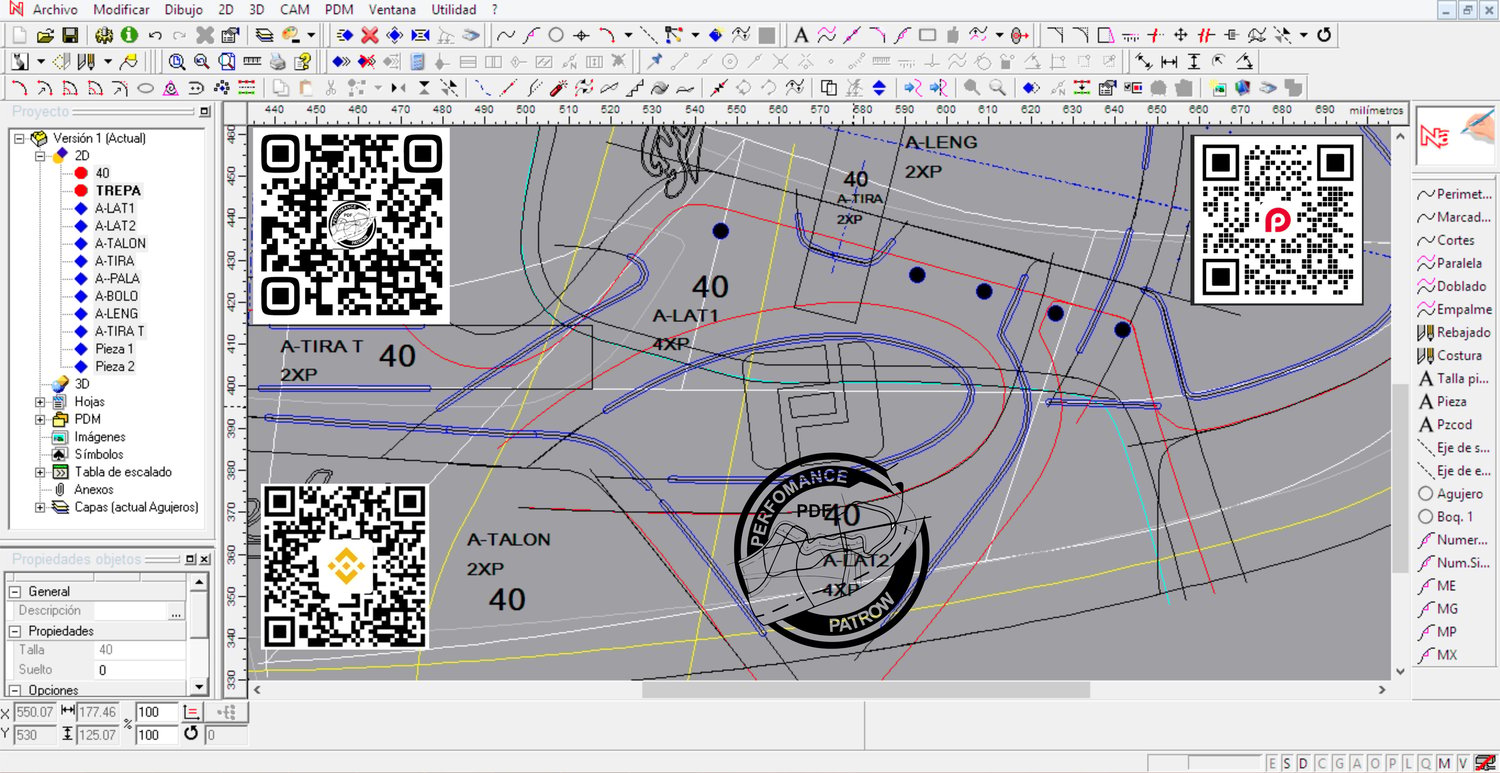Select the Costura line type
Screen dimensions: 1500x773
(x=1450, y=355)
